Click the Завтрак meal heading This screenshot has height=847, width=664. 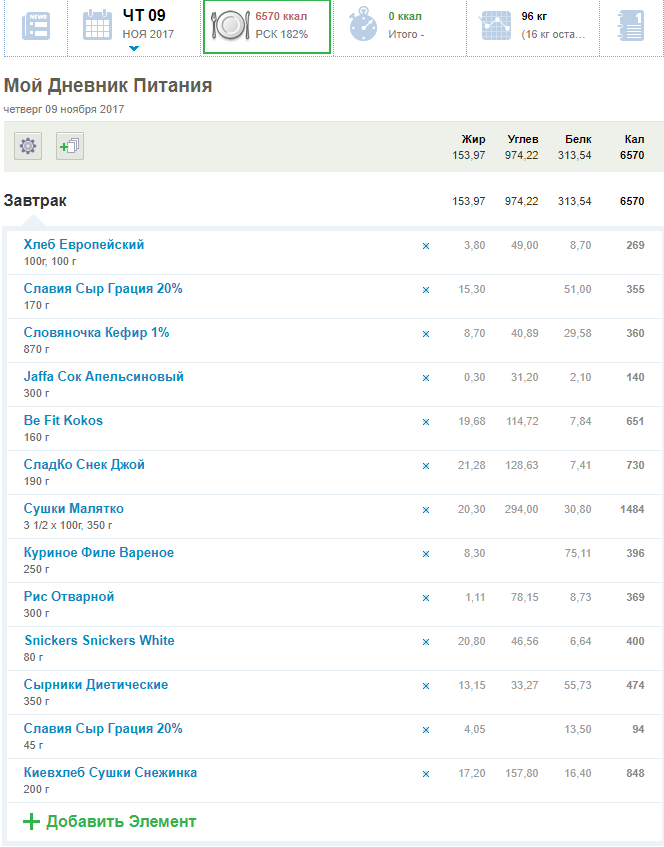36,201
